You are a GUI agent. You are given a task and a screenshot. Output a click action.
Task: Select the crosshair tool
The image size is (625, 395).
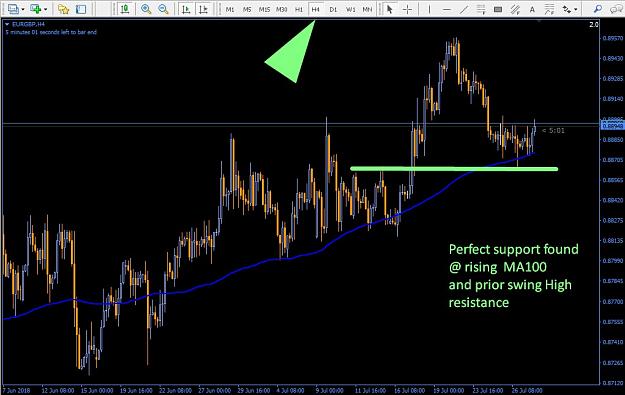tap(407, 9)
